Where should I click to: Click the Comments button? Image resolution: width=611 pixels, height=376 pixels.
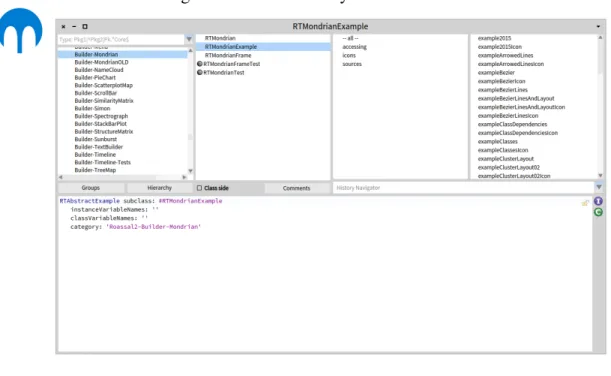click(x=297, y=188)
